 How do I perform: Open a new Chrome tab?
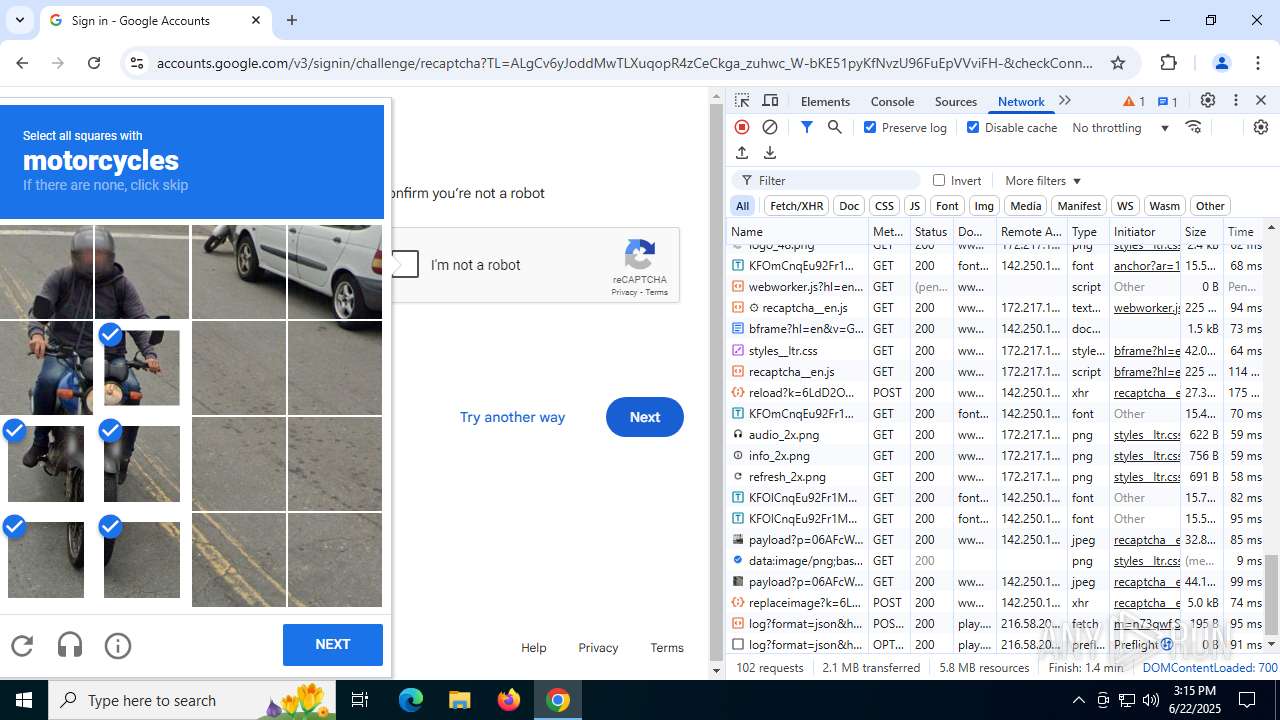tap(292, 20)
